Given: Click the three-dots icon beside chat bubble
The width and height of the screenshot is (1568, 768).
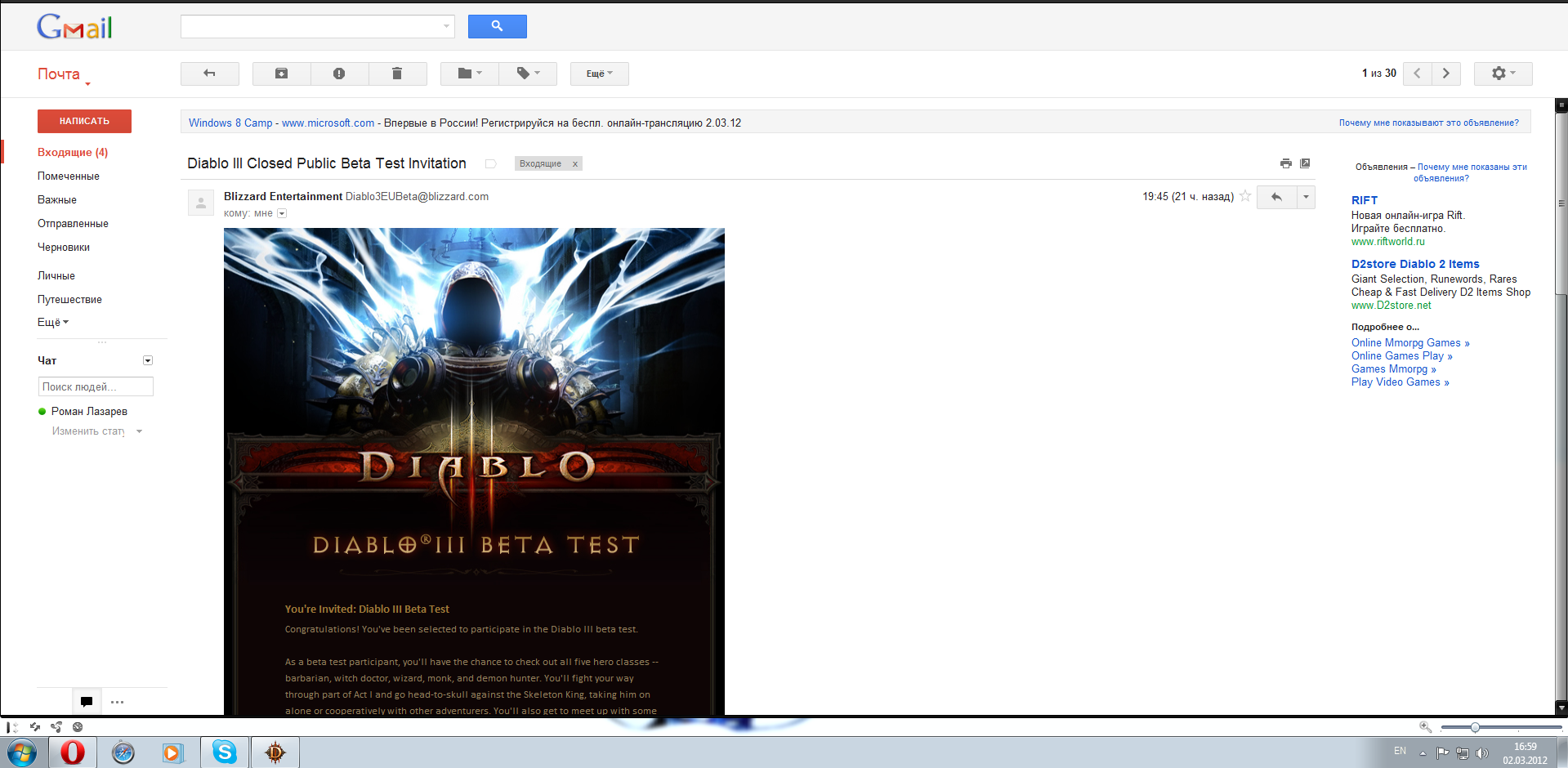Looking at the screenshot, I should click(117, 702).
